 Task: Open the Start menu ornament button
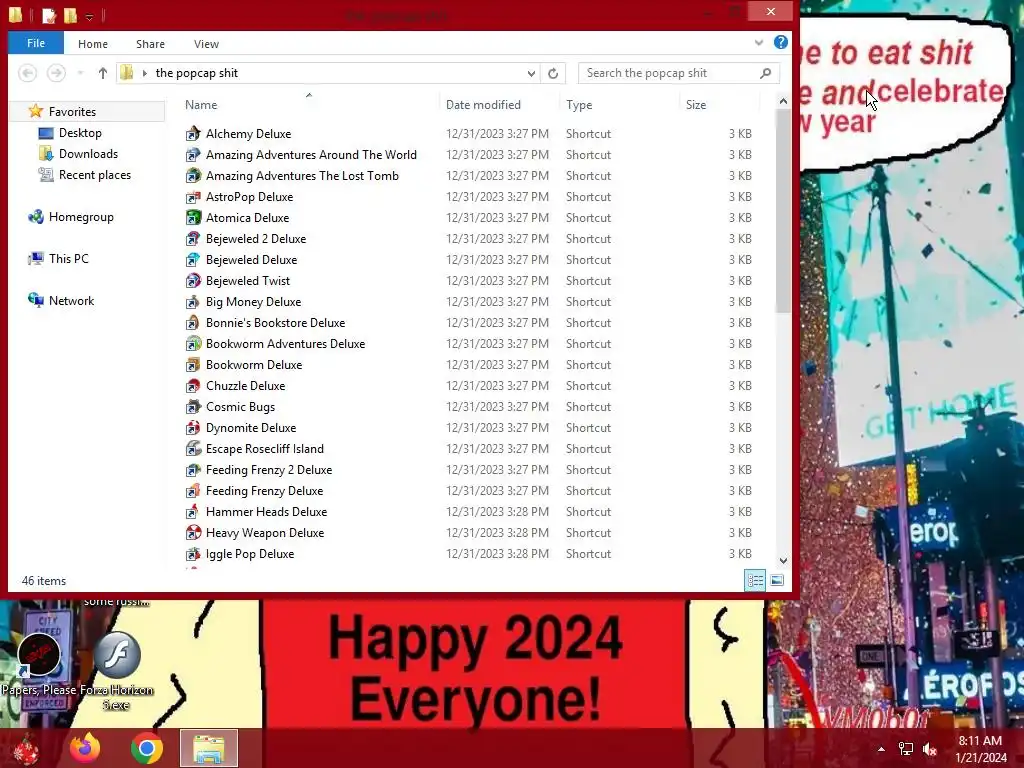(x=26, y=748)
